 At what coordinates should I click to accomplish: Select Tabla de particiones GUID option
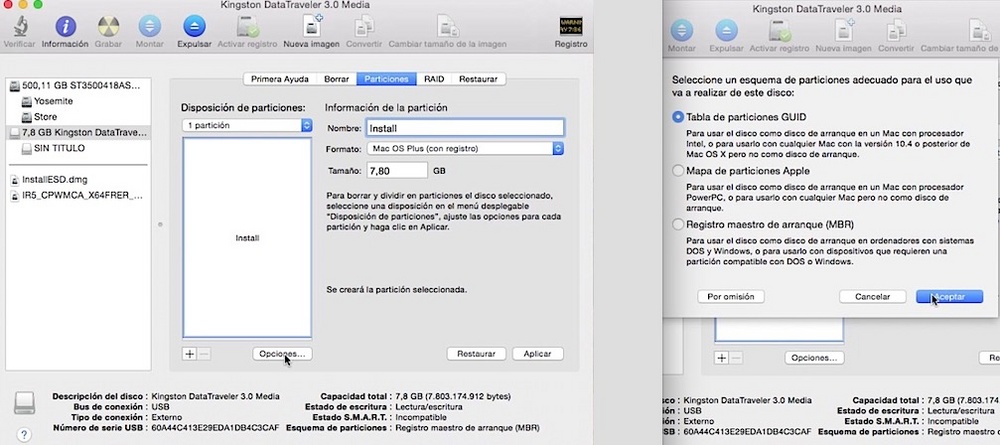point(678,117)
